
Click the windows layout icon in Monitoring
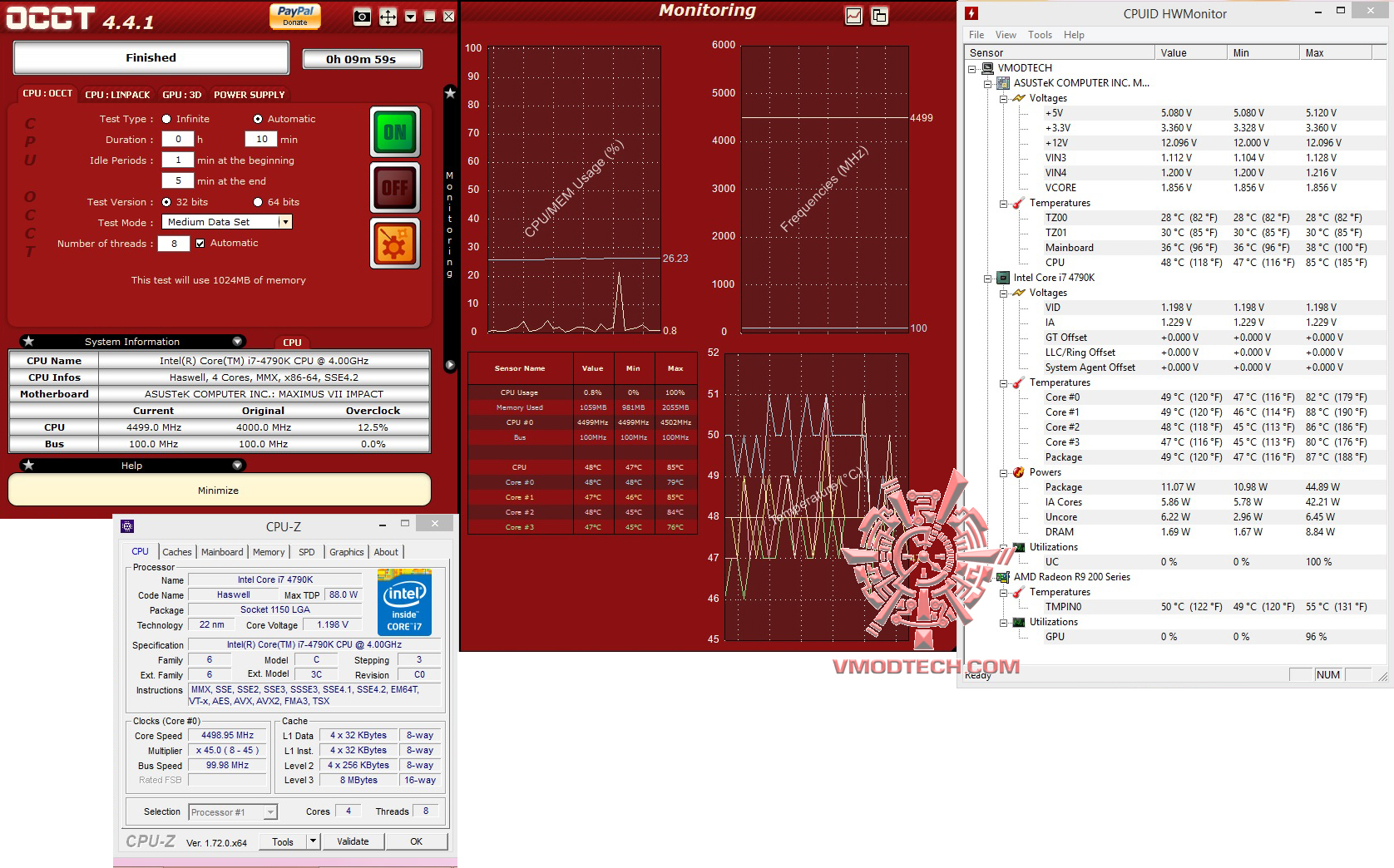tap(879, 16)
